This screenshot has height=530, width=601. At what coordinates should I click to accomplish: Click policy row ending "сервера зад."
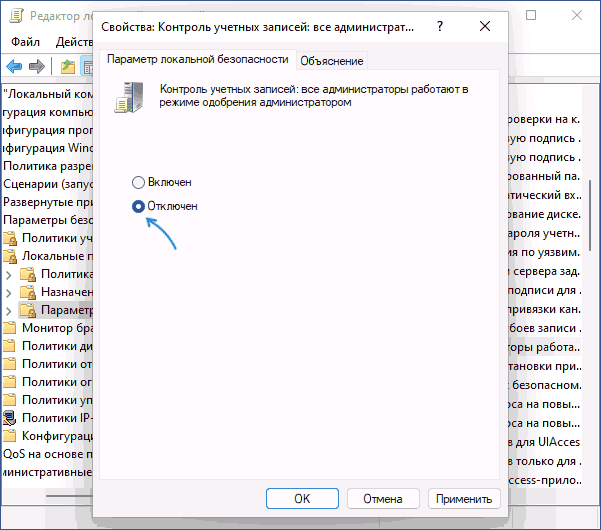pyautogui.click(x=545, y=271)
